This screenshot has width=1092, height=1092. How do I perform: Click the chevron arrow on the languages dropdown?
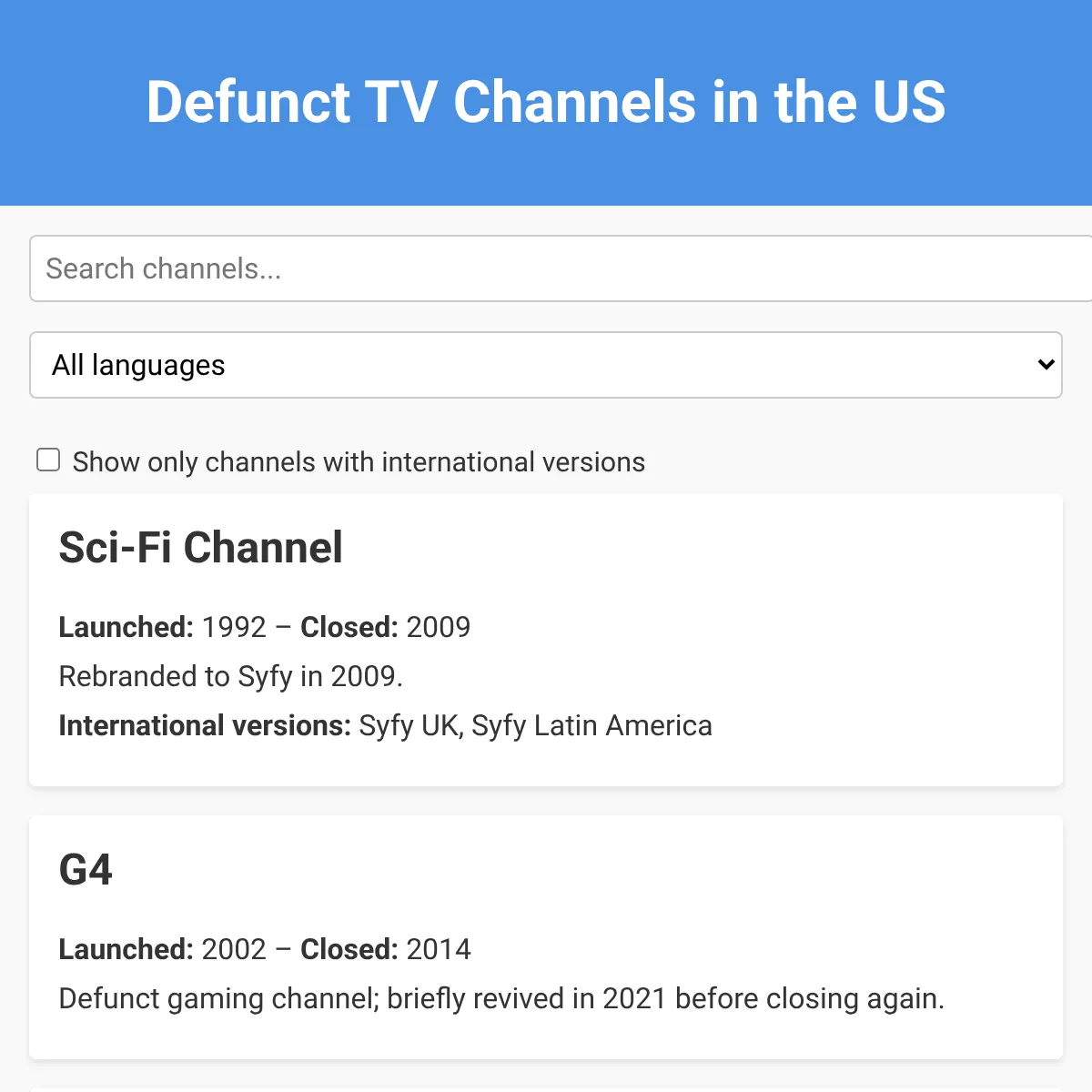[1046, 365]
